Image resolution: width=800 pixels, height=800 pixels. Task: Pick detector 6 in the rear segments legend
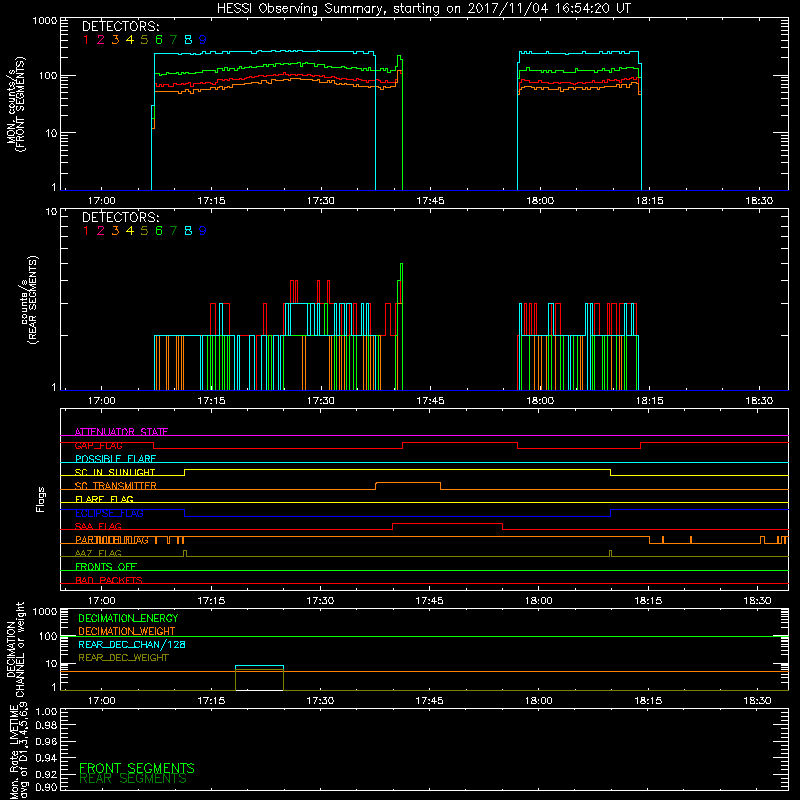tap(159, 231)
